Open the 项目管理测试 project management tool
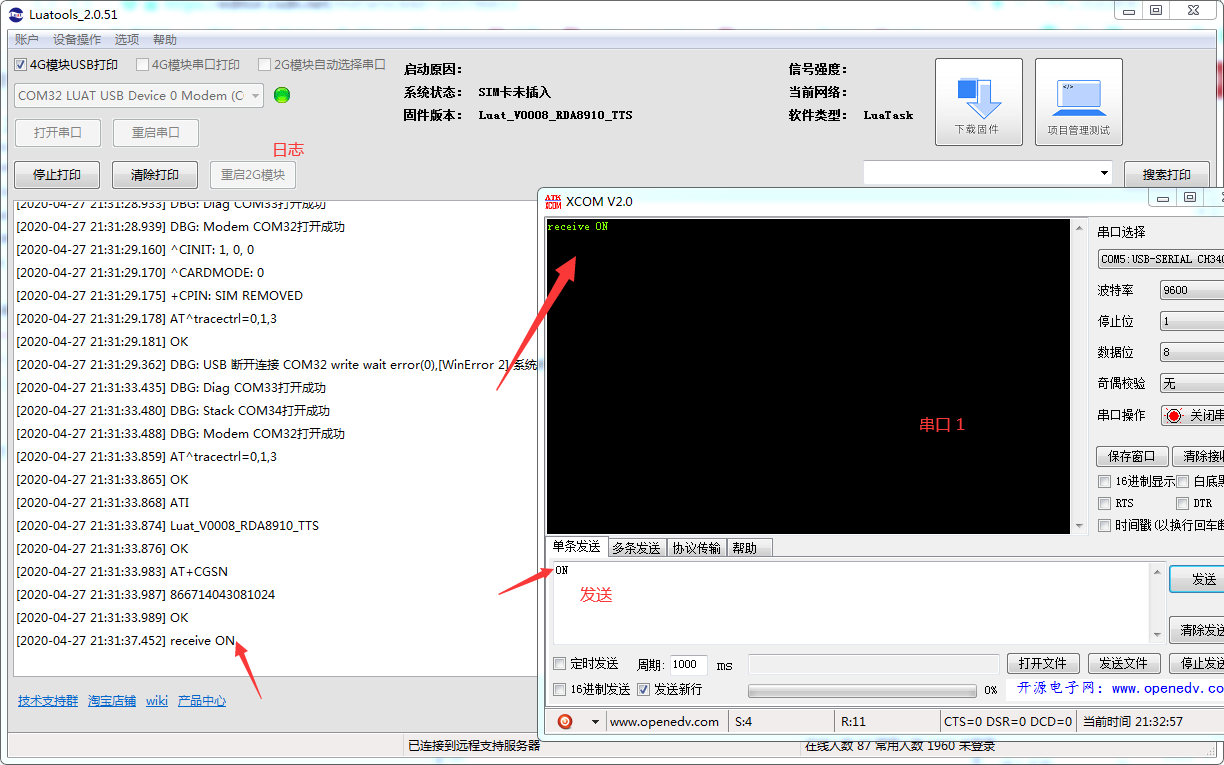Viewport: 1224px width, 765px height. (x=1078, y=102)
